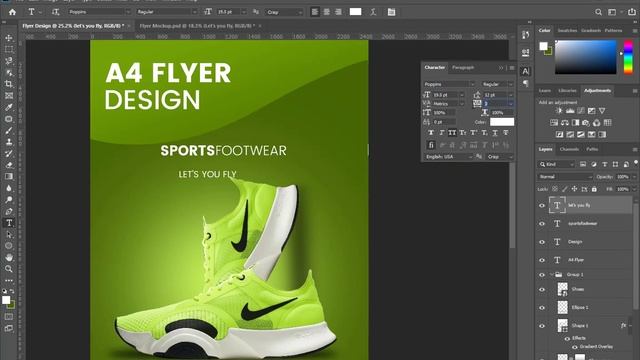This screenshot has width=640, height=360.
Task: Click left align text in options bar
Action: pyautogui.click(x=315, y=12)
